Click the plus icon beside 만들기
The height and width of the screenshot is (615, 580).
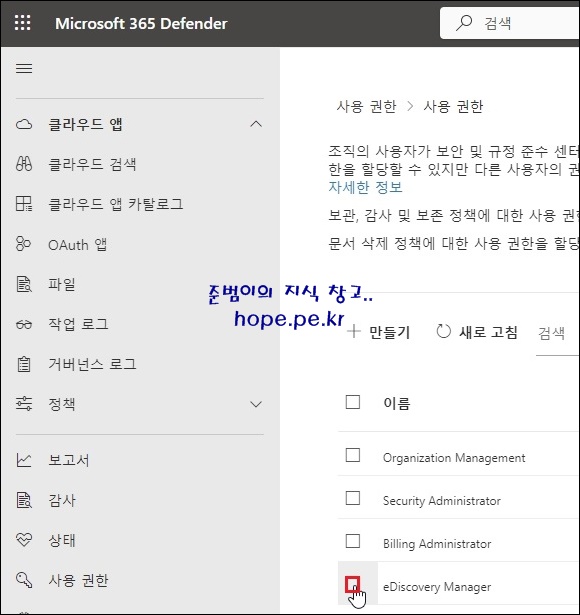354,331
